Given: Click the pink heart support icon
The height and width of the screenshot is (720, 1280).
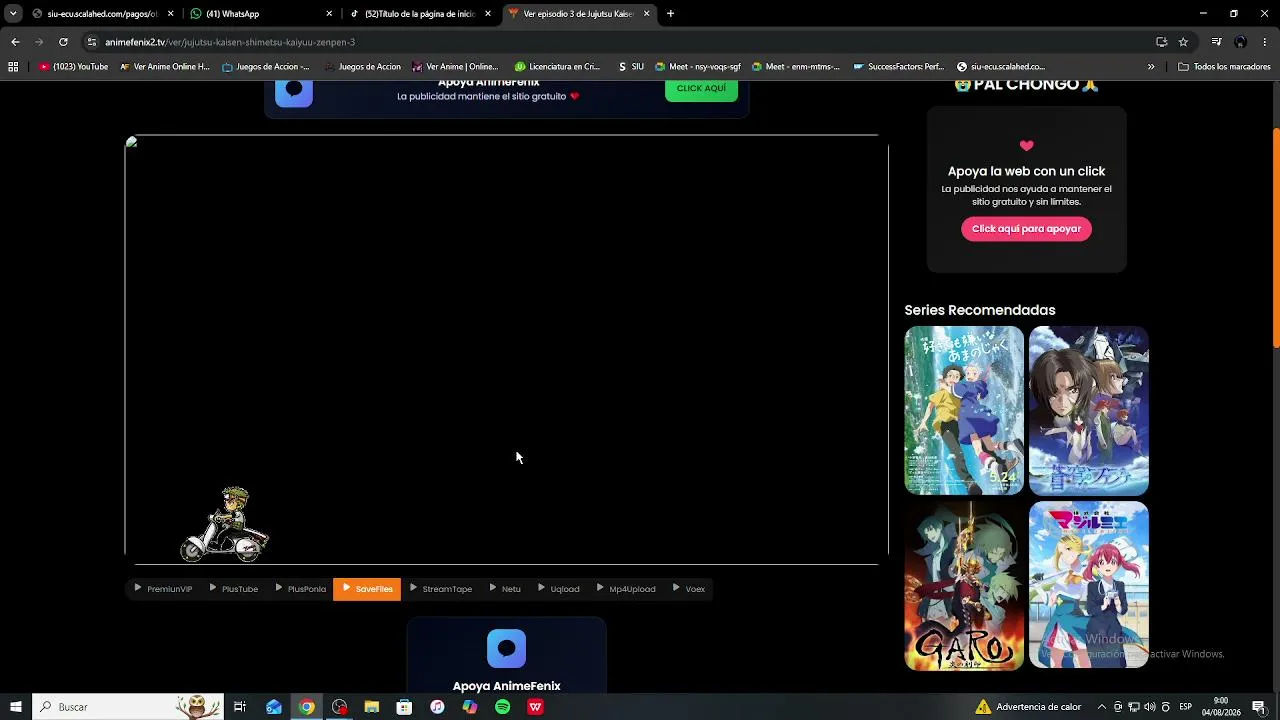Looking at the screenshot, I should click(1026, 146).
